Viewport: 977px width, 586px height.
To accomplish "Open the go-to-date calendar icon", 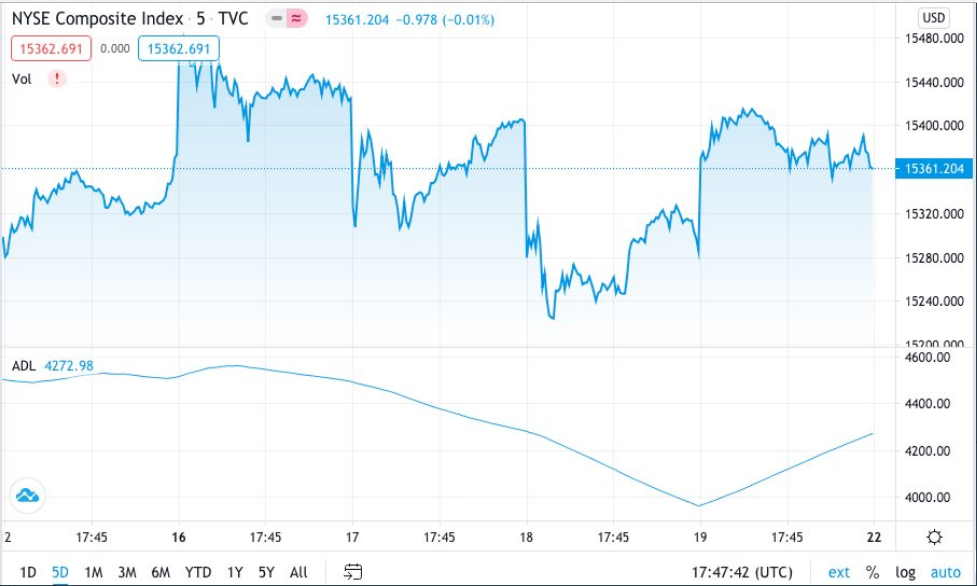I will click(352, 572).
